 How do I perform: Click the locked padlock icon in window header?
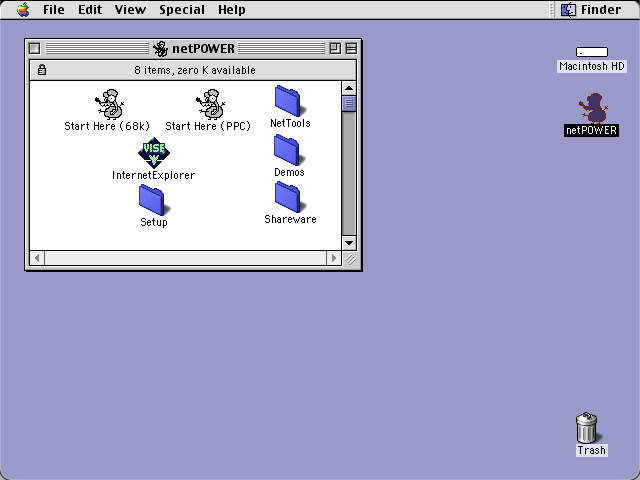(42, 70)
